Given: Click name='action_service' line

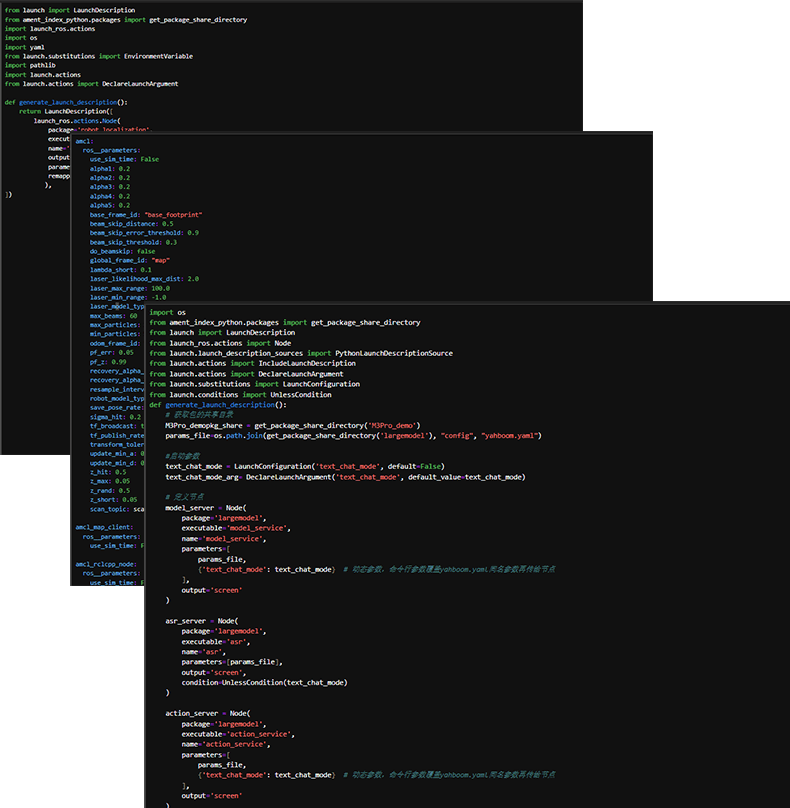Looking at the screenshot, I should point(226,745).
